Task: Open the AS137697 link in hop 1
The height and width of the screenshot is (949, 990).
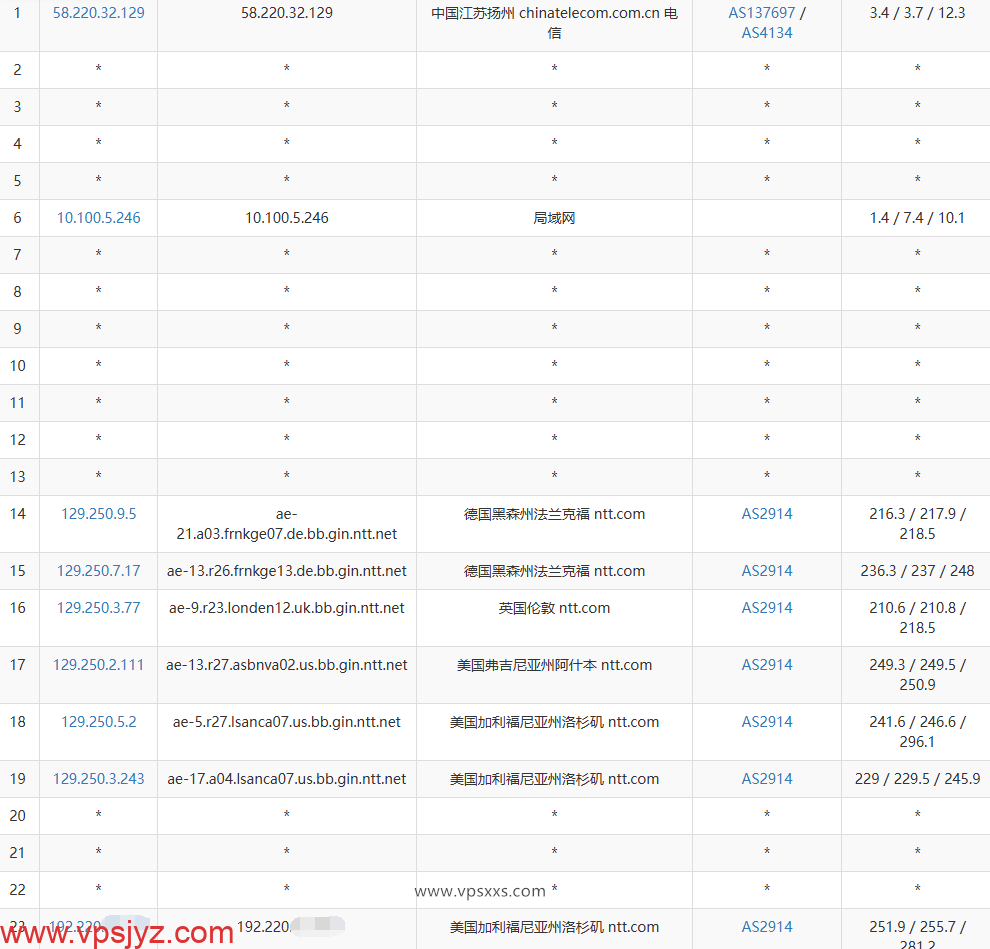Action: tap(761, 13)
